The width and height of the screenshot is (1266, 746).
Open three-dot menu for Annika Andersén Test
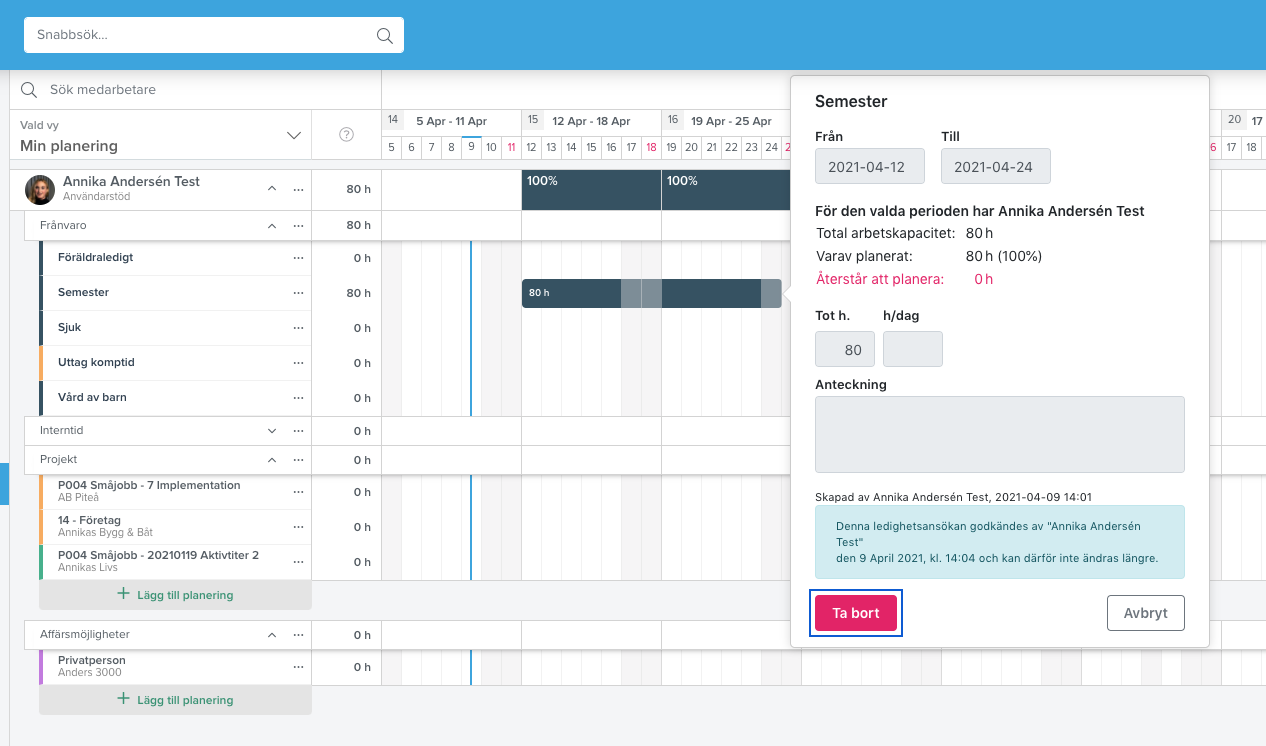[x=298, y=189]
